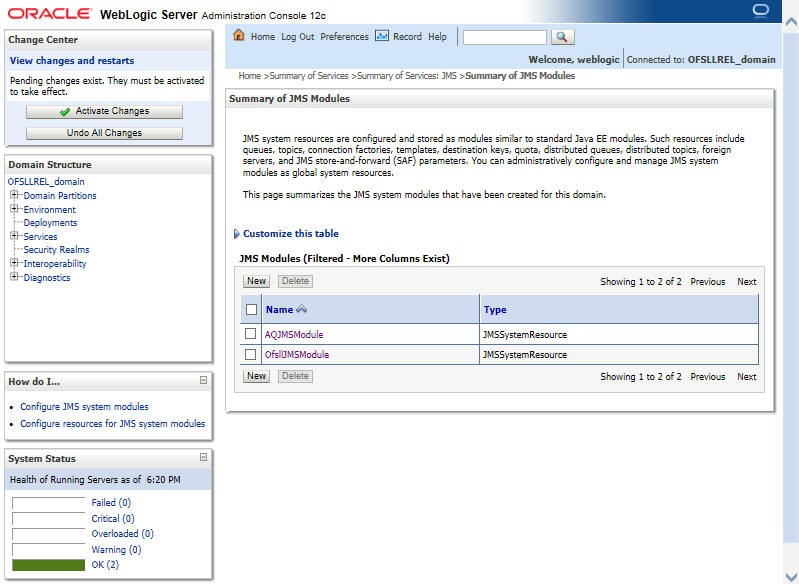Expand Customize this table section
The image size is (799, 584).
pos(236,234)
